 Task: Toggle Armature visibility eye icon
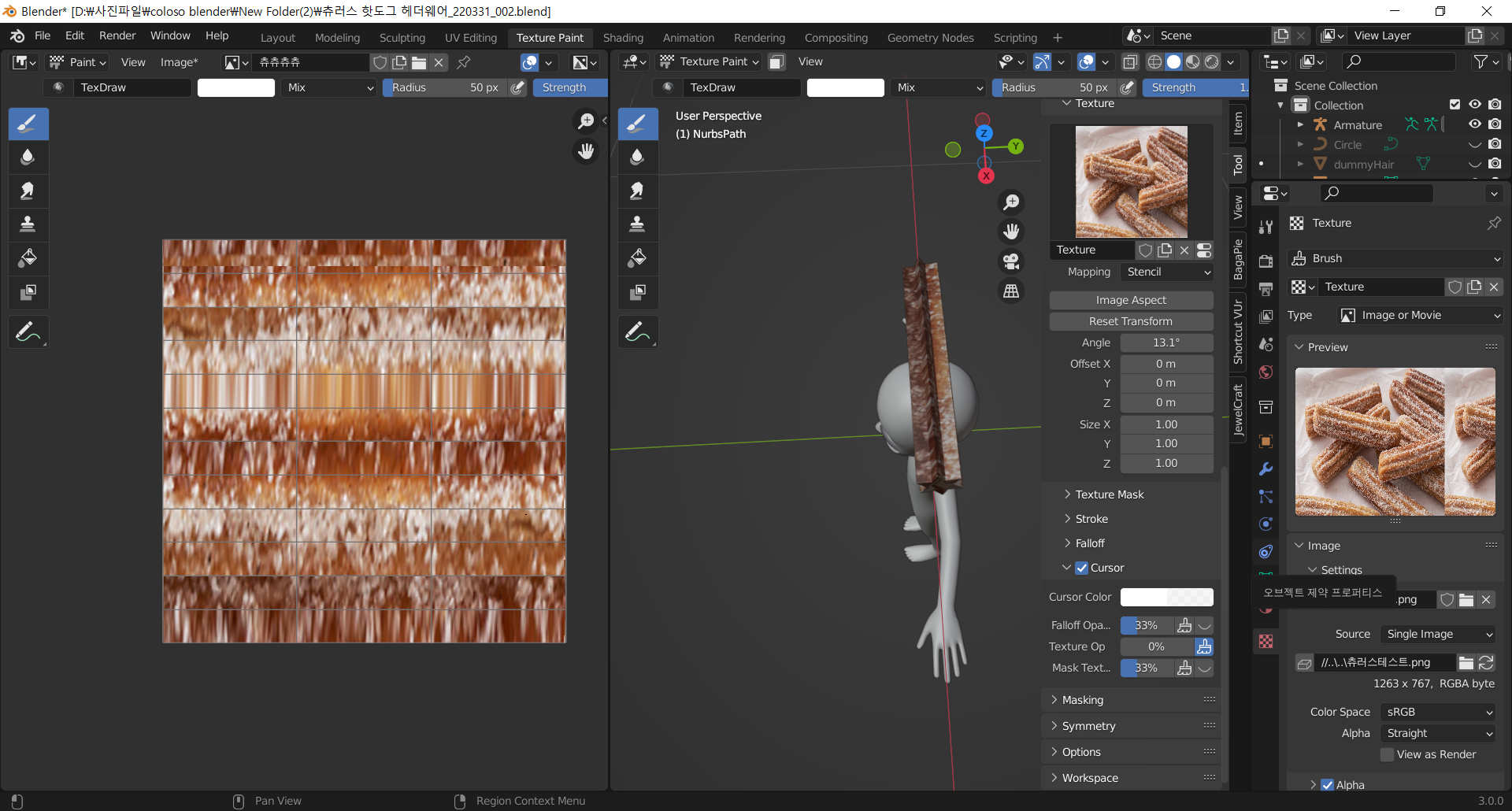1475,124
